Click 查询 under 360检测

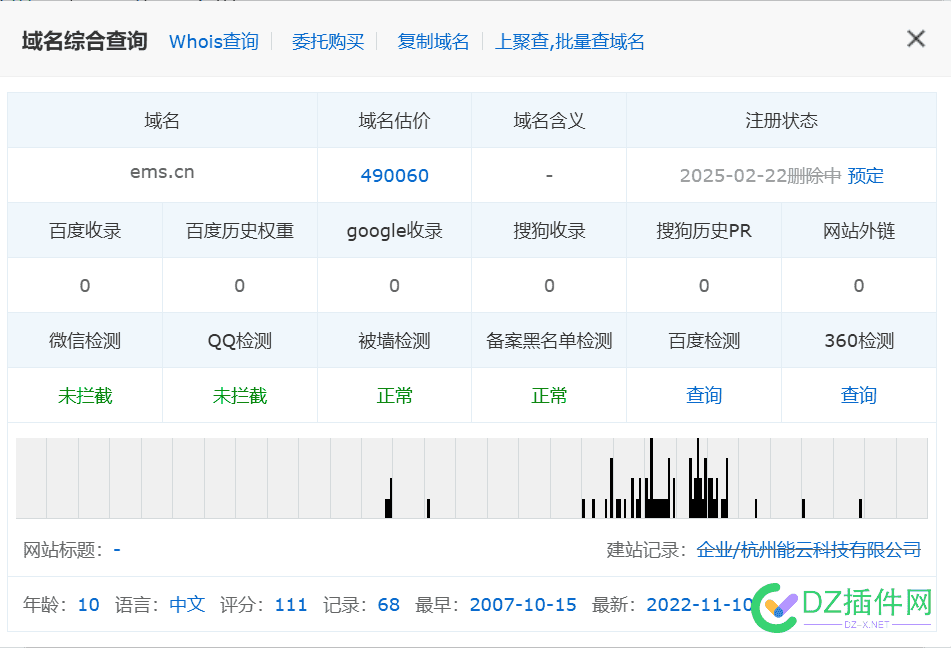click(x=859, y=395)
